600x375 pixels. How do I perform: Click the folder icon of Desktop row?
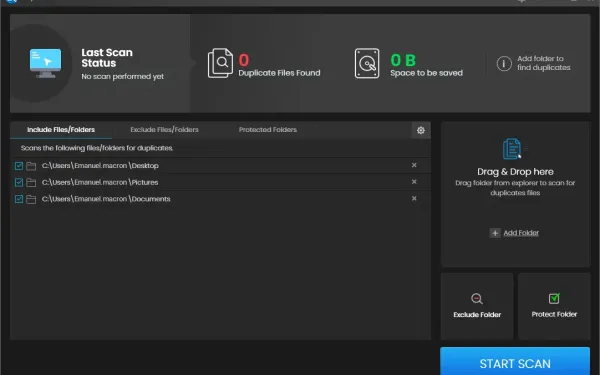click(x=31, y=166)
